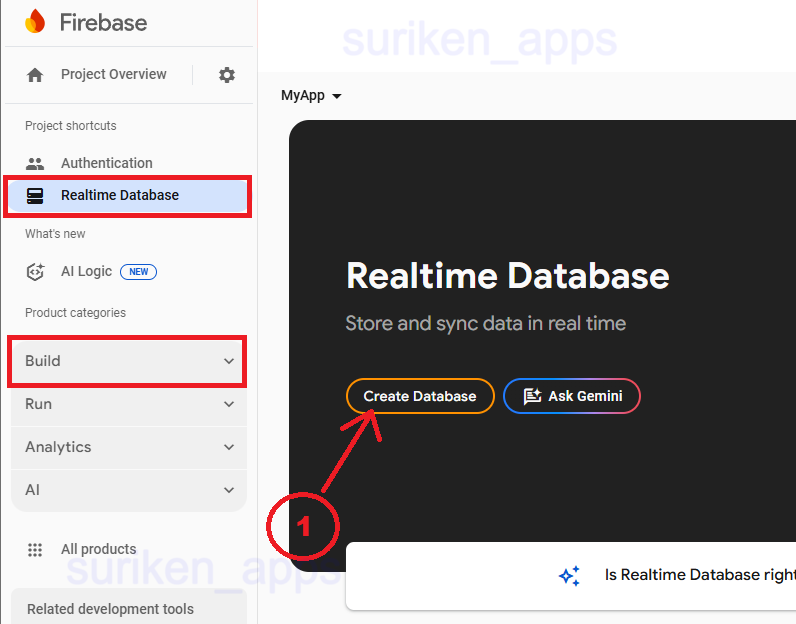Expand the Run product category

pos(128,404)
